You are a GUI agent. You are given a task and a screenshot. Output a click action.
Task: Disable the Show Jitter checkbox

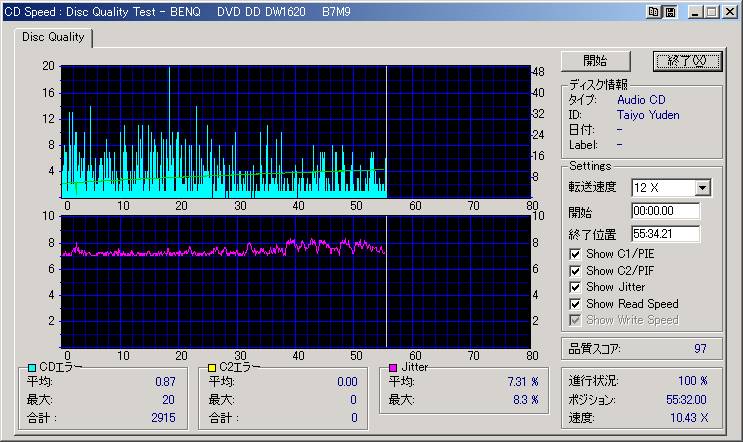[575, 287]
